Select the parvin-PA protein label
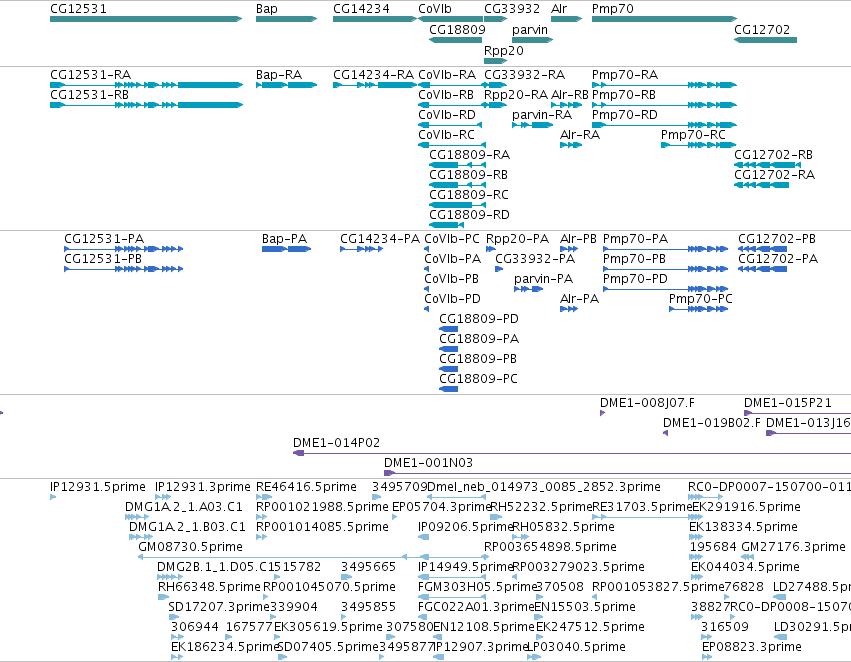 (543, 279)
